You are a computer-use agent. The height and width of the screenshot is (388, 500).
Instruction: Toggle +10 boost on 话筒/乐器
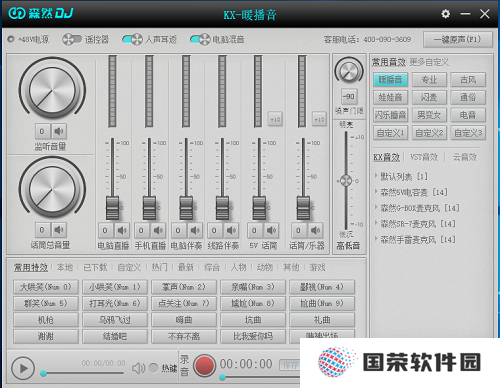coord(319,119)
